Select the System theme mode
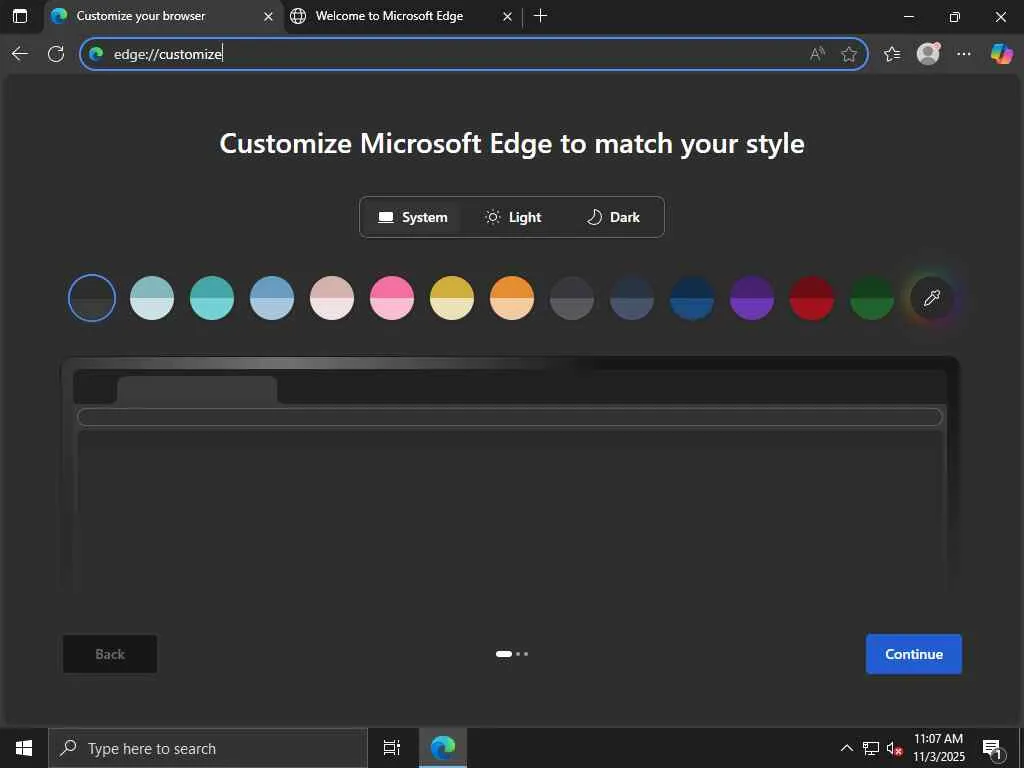1024x768 pixels. click(x=413, y=217)
